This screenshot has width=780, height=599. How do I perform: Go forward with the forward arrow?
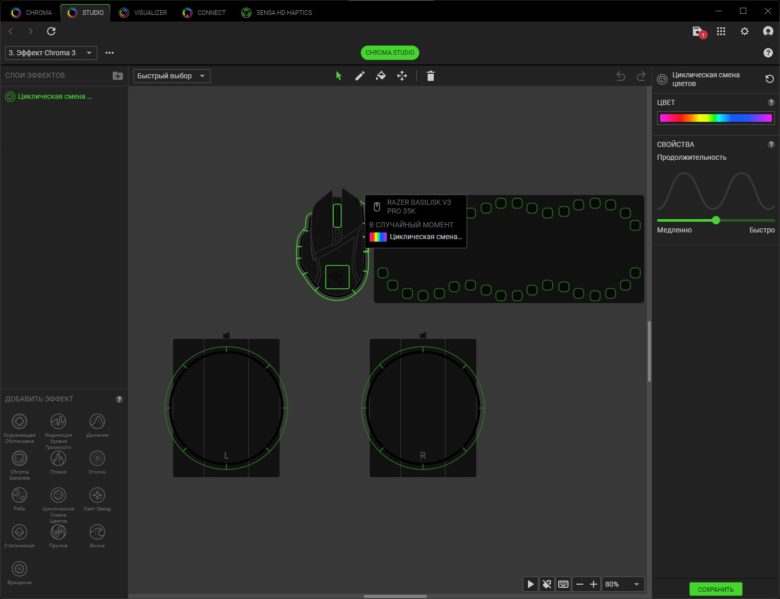[30, 31]
